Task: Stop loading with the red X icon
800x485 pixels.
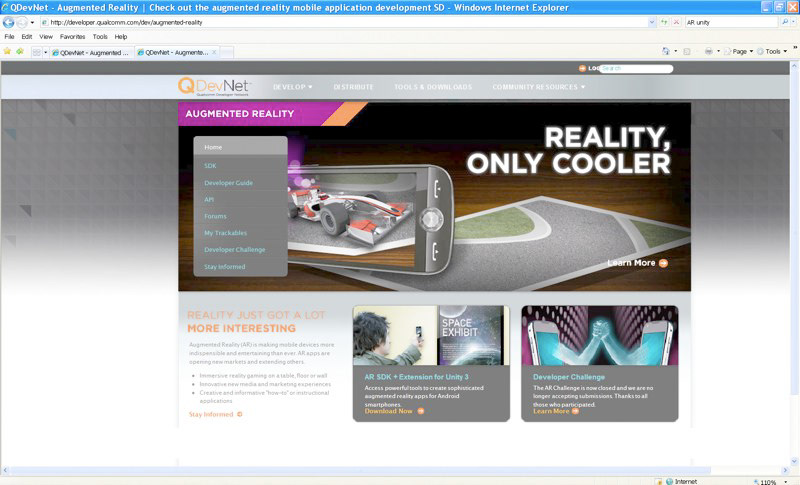Action: (x=676, y=22)
